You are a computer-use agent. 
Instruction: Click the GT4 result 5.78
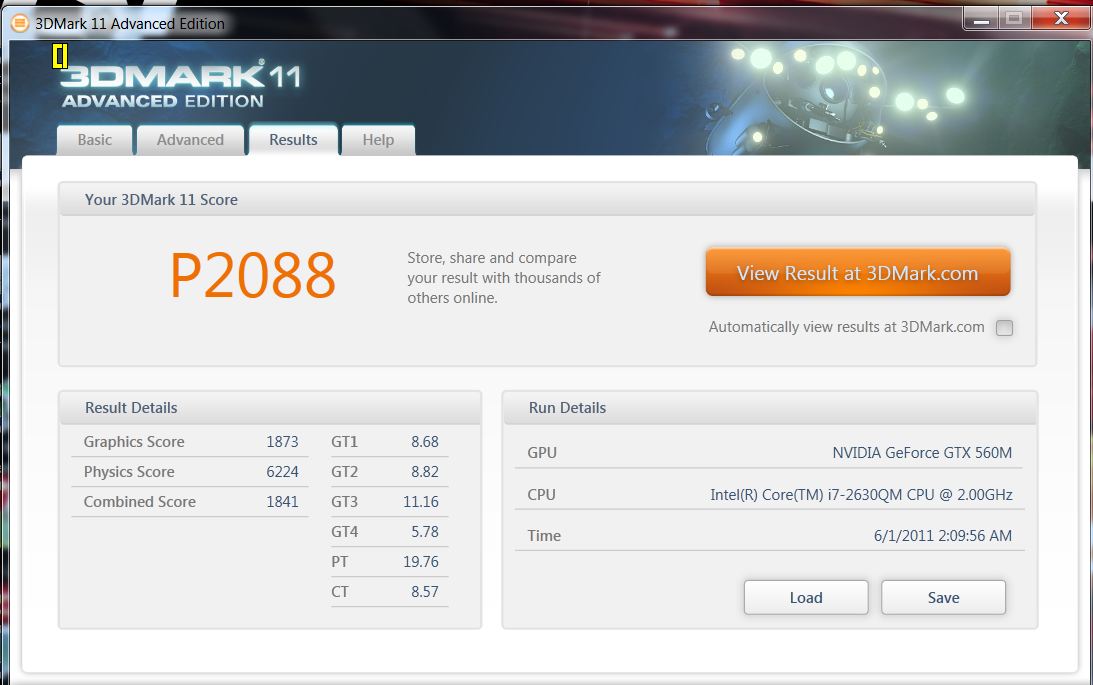[425, 532]
